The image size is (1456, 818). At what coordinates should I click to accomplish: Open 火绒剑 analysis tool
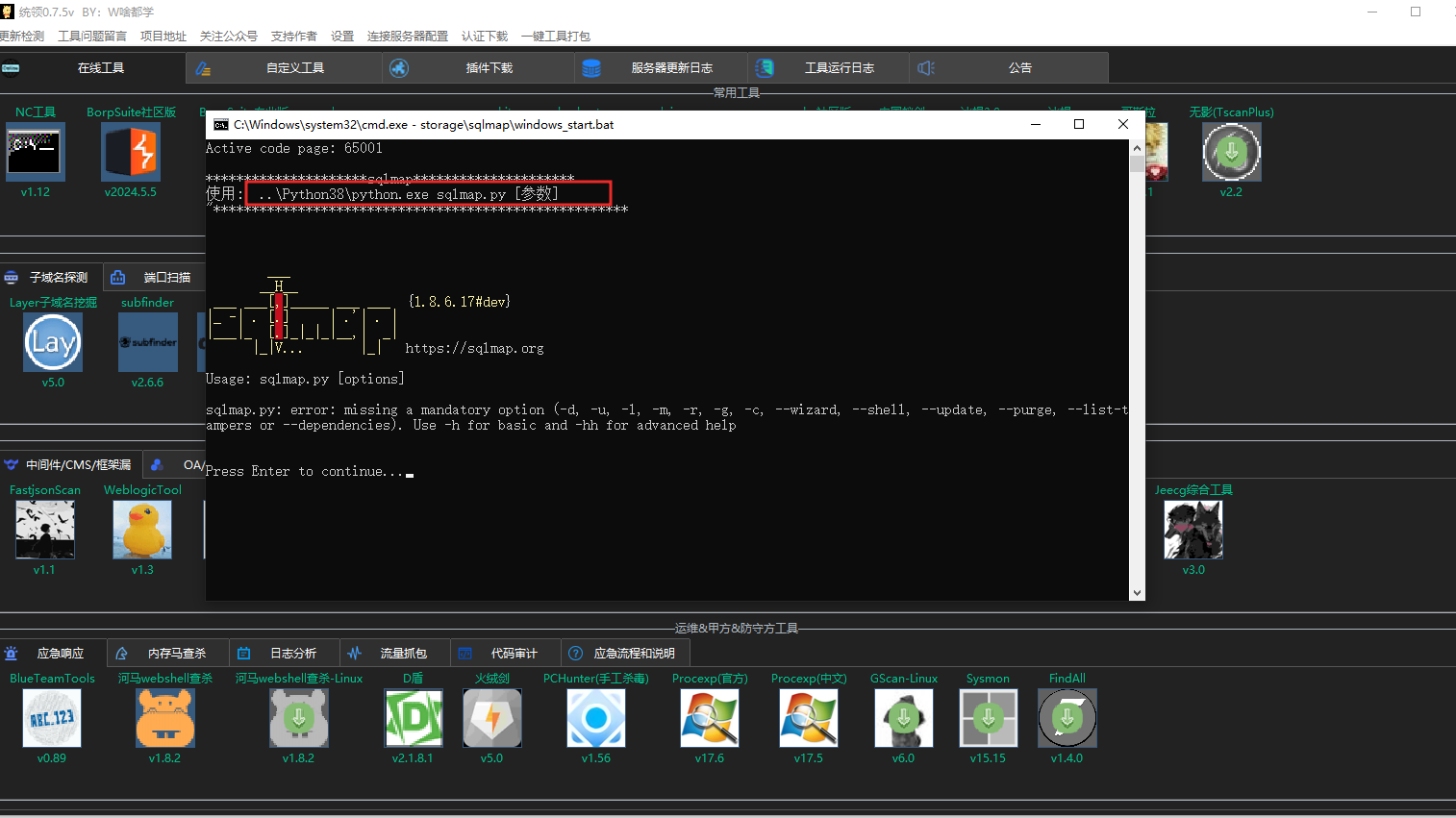coord(491,718)
